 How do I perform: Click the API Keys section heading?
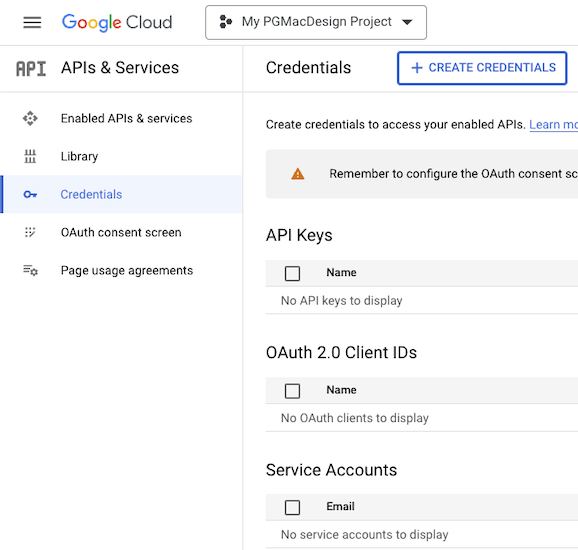tap(299, 235)
